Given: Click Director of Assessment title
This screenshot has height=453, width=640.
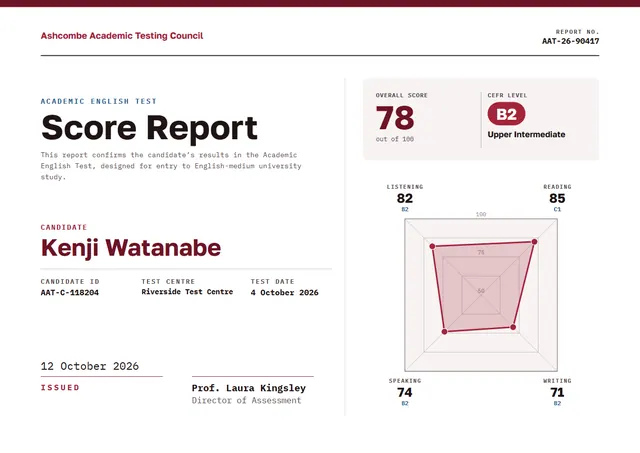Looking at the screenshot, I should pyautogui.click(x=247, y=400).
